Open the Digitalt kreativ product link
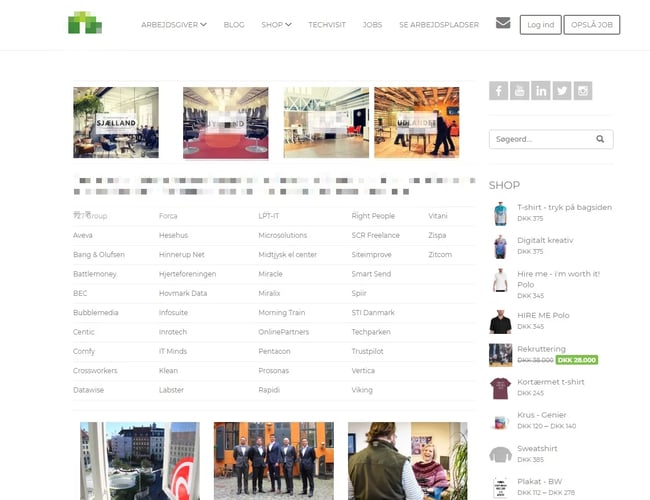Image resolution: width=650 pixels, height=500 pixels. click(x=545, y=240)
